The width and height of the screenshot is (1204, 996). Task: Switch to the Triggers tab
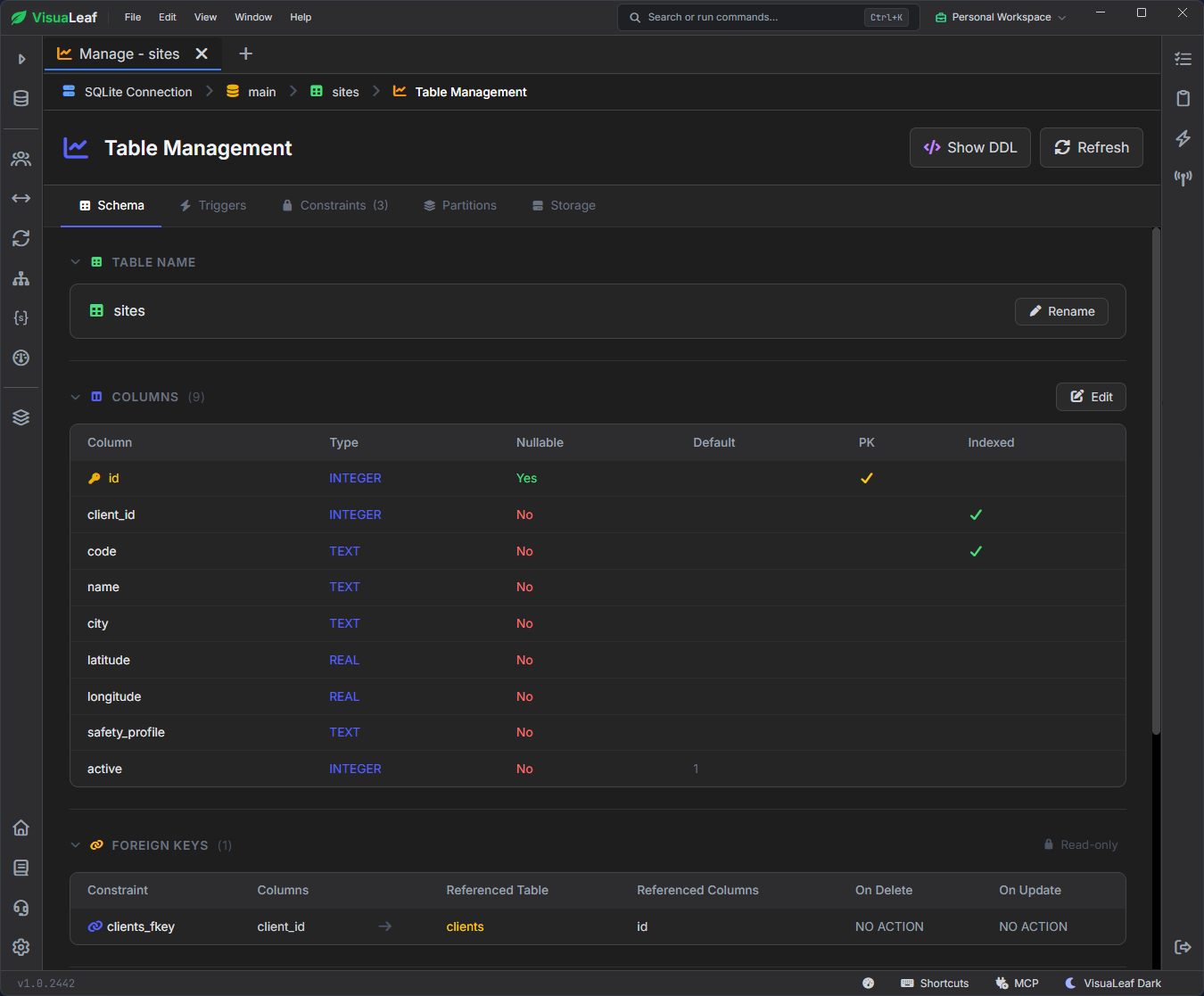[x=213, y=205]
